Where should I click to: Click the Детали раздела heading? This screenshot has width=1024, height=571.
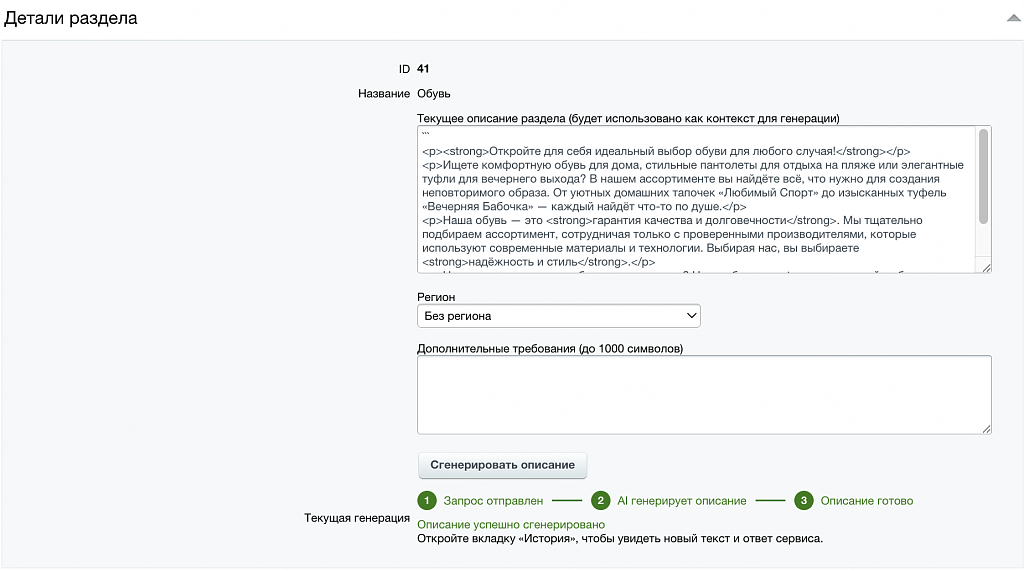pos(71,18)
